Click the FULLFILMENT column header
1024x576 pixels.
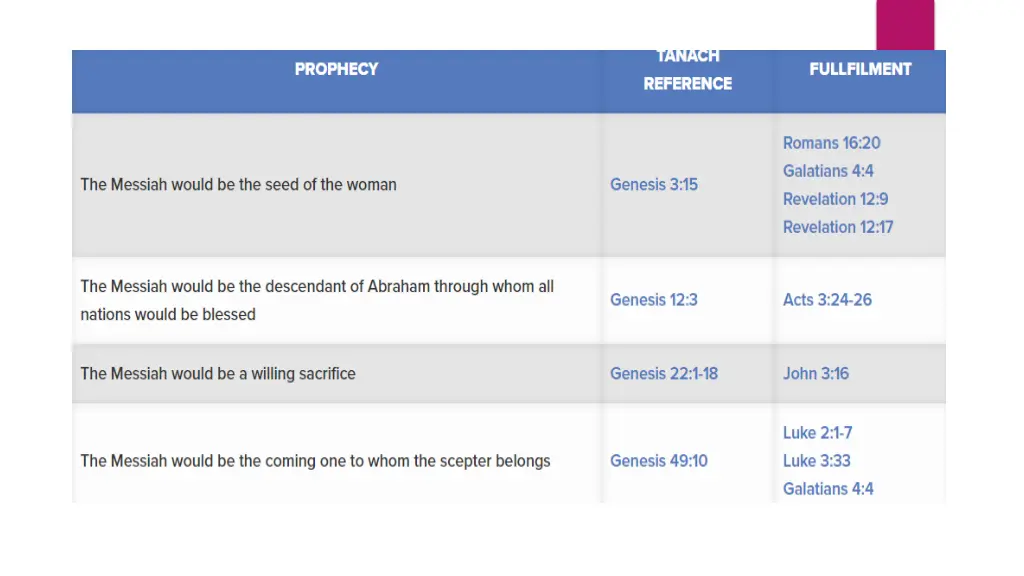coord(860,69)
